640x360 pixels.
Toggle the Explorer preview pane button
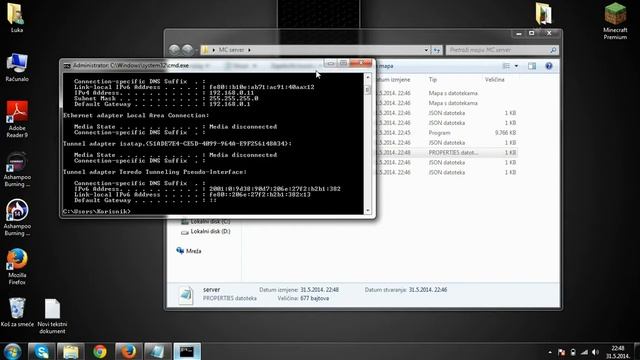point(532,66)
